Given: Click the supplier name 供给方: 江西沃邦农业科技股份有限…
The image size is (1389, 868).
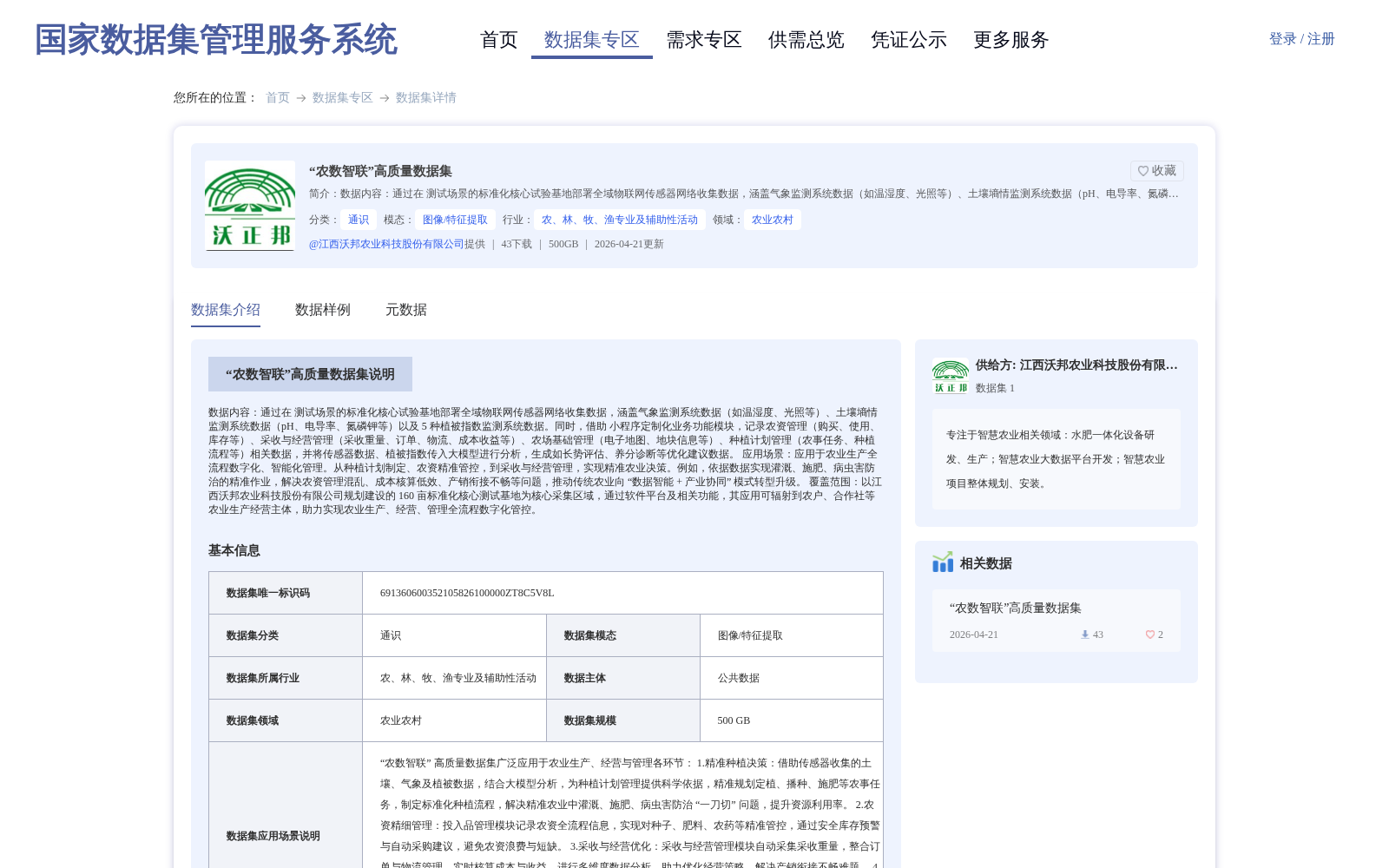Looking at the screenshot, I should point(1076,365).
